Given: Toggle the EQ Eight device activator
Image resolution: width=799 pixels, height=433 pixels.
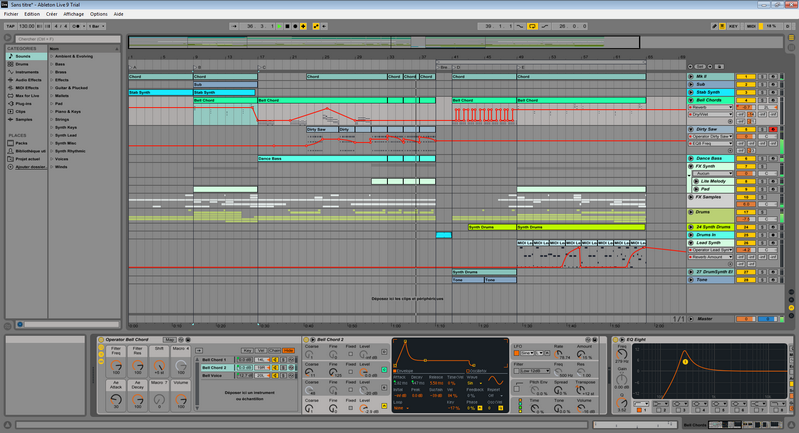Looking at the screenshot, I should [615, 339].
